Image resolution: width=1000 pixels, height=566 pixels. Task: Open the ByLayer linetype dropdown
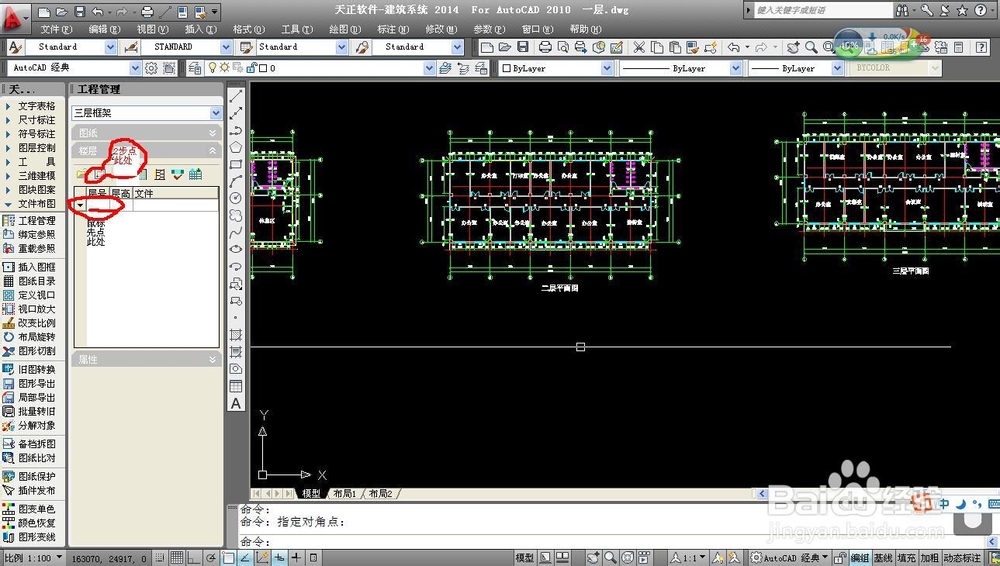[x=735, y=68]
